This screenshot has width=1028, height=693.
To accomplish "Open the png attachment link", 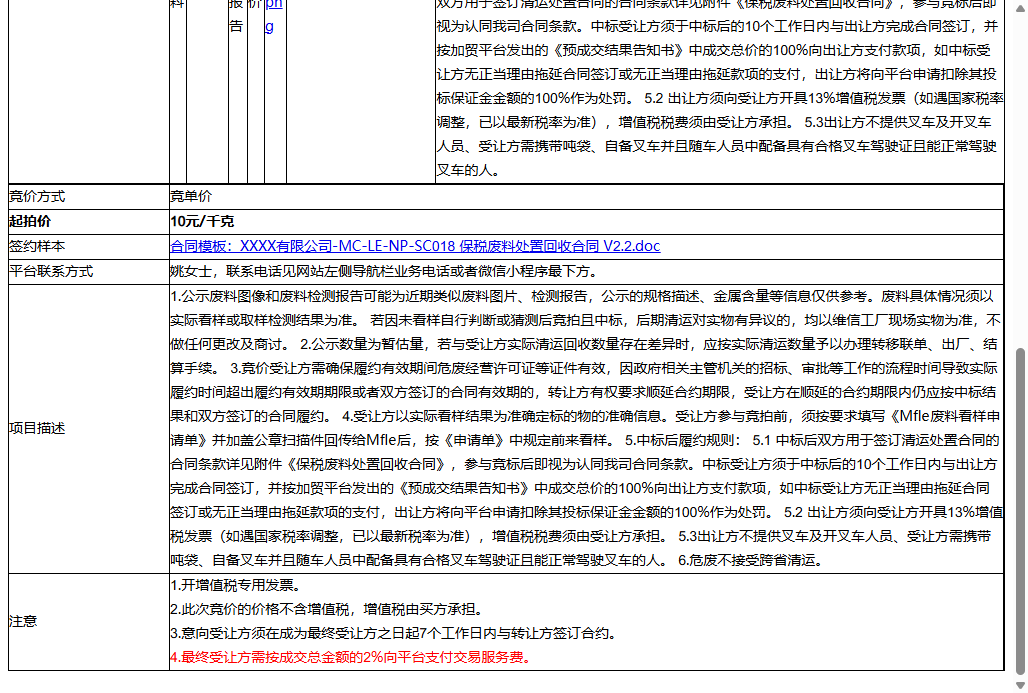I will pos(274,14).
